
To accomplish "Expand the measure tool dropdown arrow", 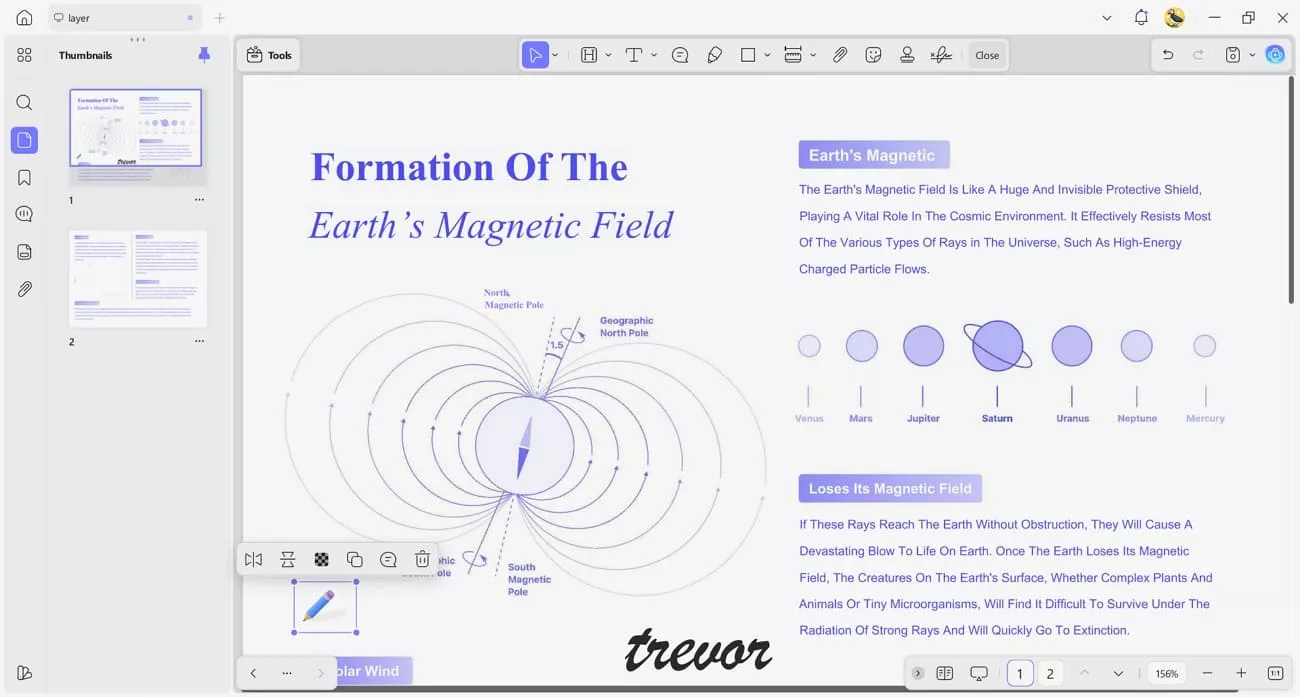I will click(813, 55).
